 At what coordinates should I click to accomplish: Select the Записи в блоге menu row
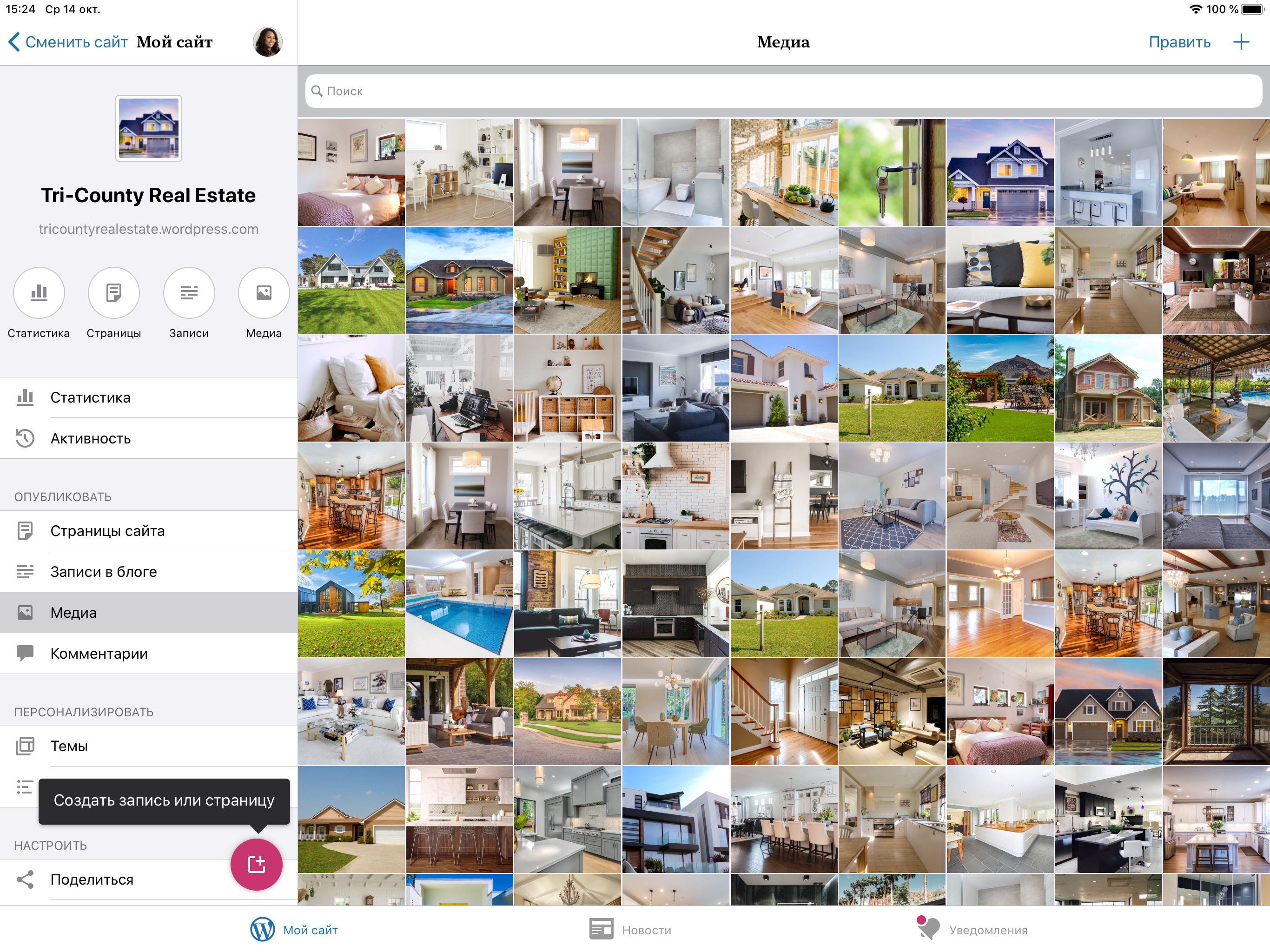tap(149, 572)
